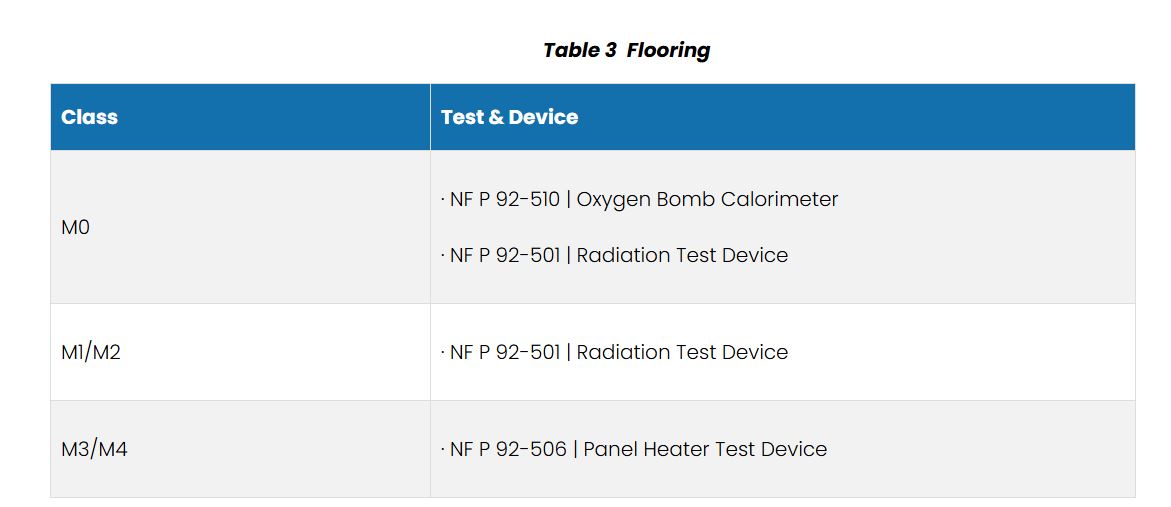
Task: Click "Table 3" in the title
Action: (x=580, y=50)
